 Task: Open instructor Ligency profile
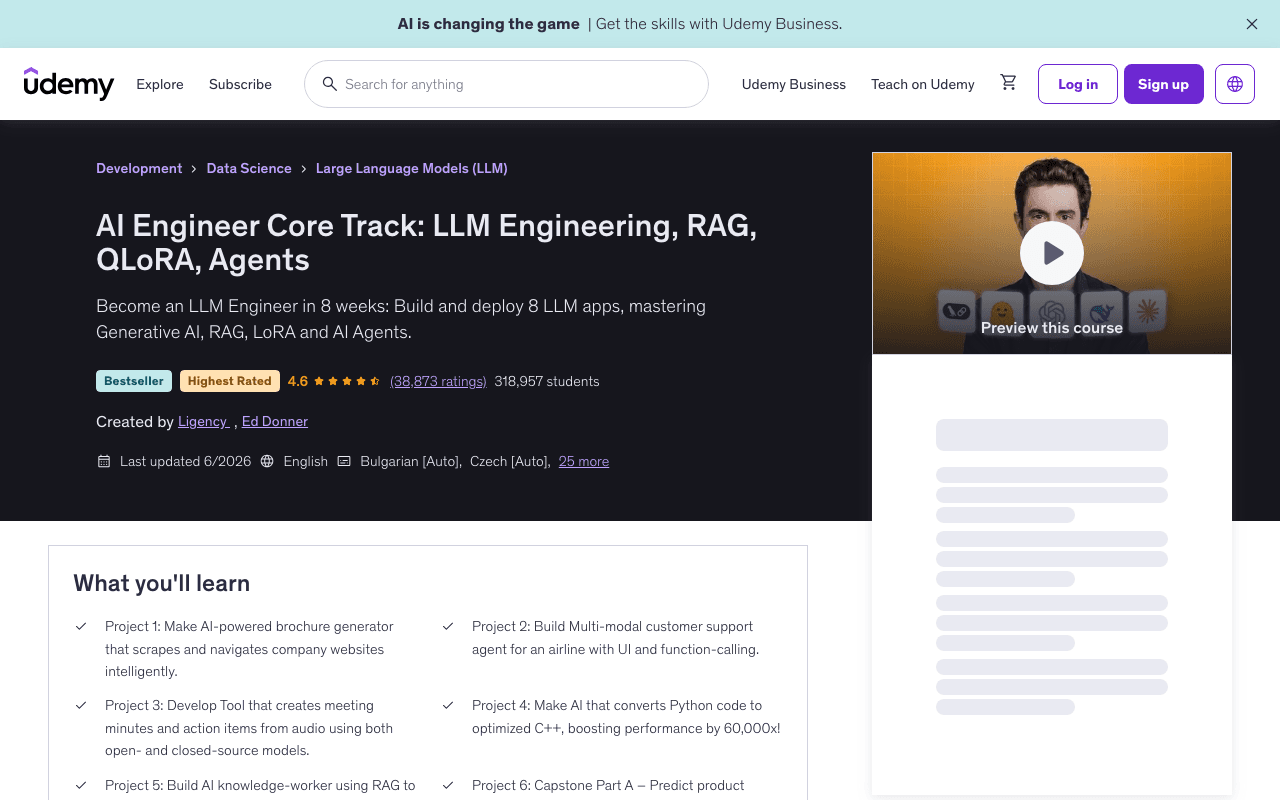pos(203,422)
